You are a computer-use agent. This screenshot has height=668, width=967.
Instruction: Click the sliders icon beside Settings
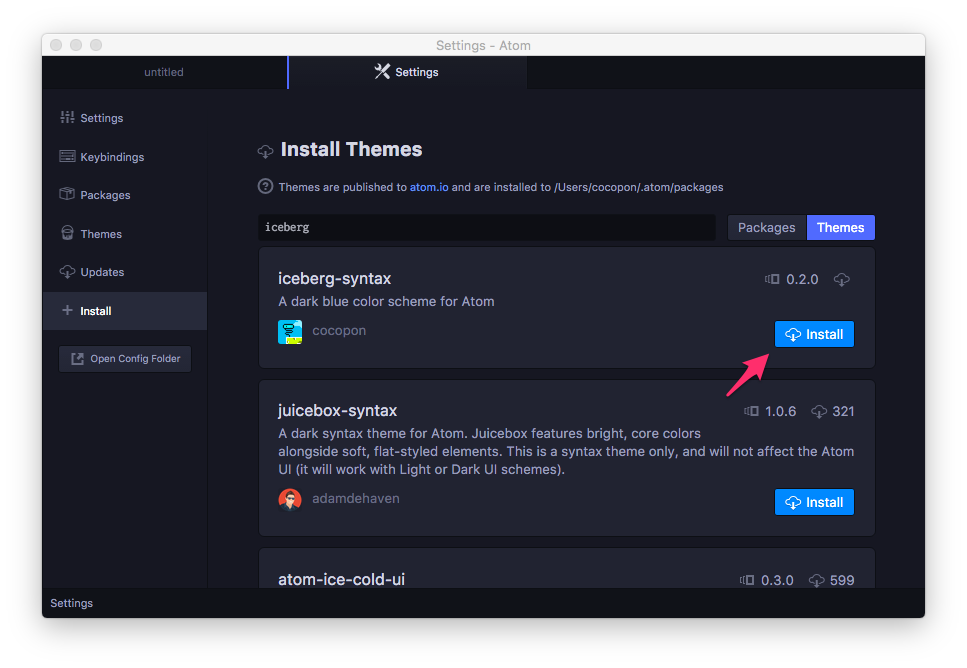pos(67,117)
